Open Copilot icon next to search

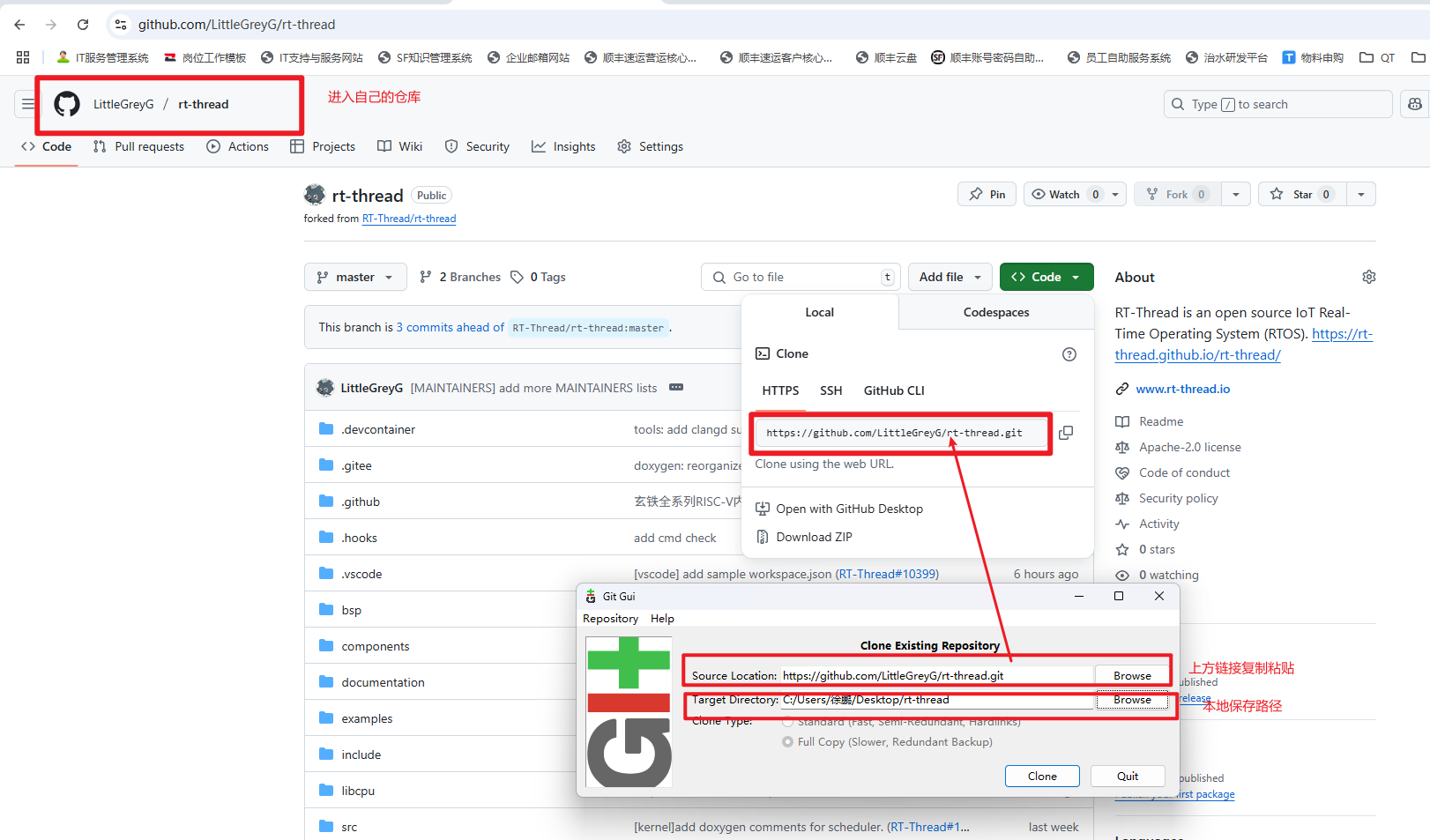tap(1415, 104)
